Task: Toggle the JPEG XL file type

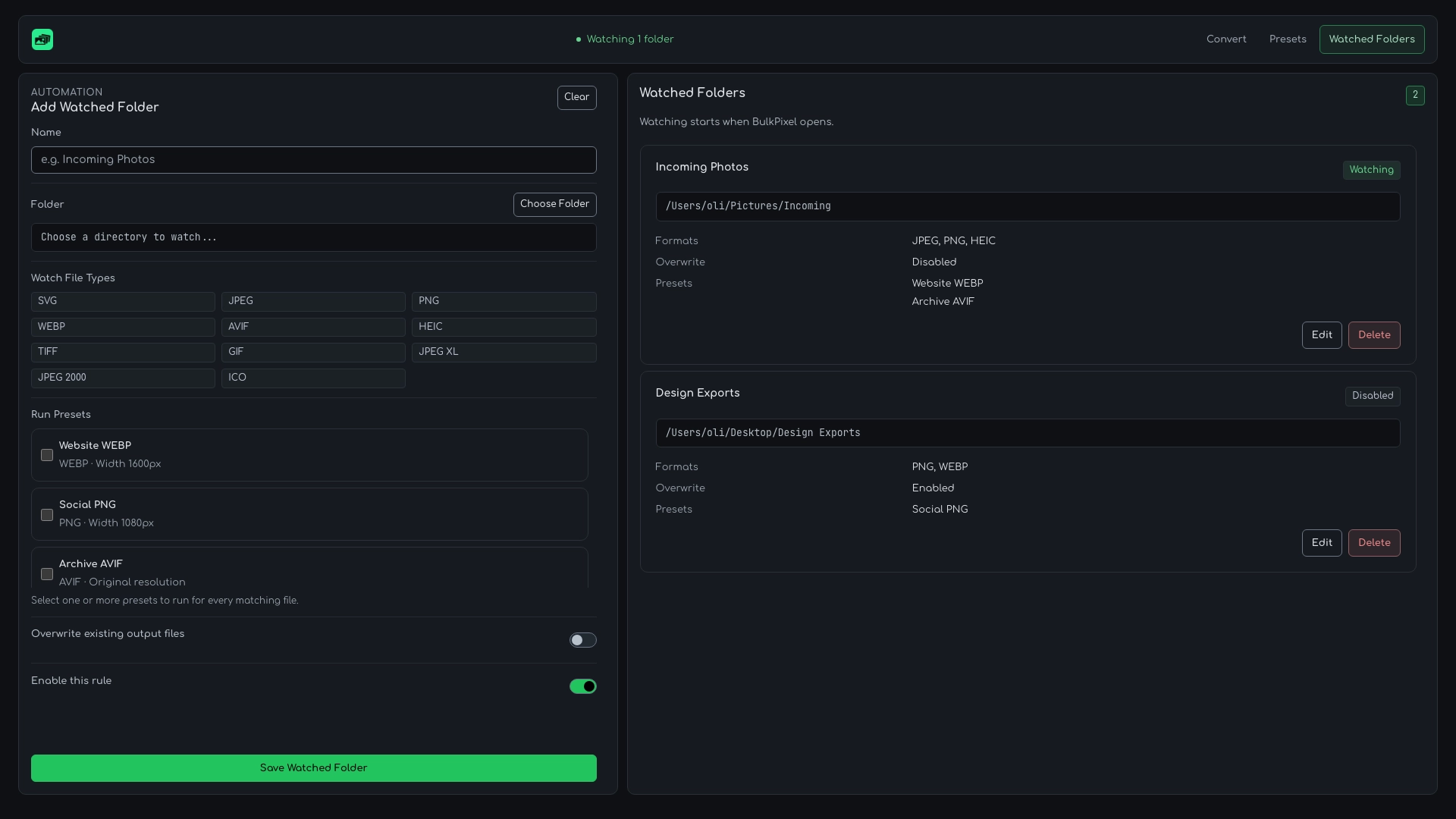Action: [x=504, y=352]
